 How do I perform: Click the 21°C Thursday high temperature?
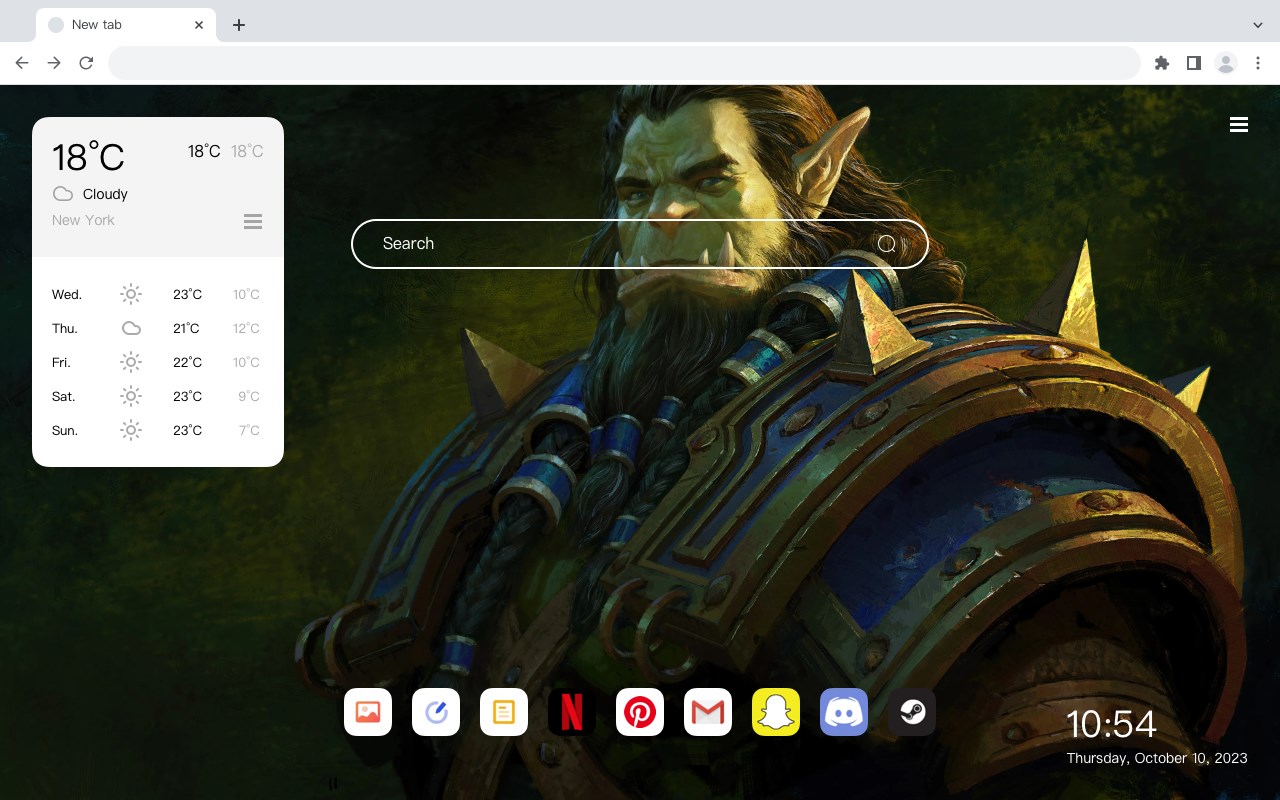tap(186, 328)
